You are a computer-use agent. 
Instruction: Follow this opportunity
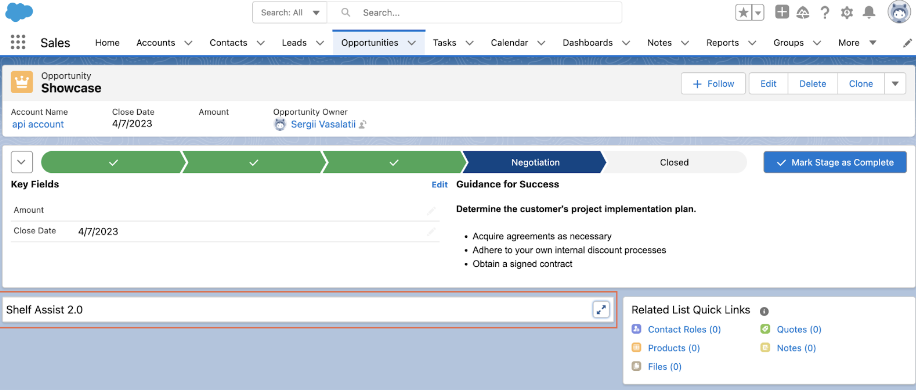713,83
